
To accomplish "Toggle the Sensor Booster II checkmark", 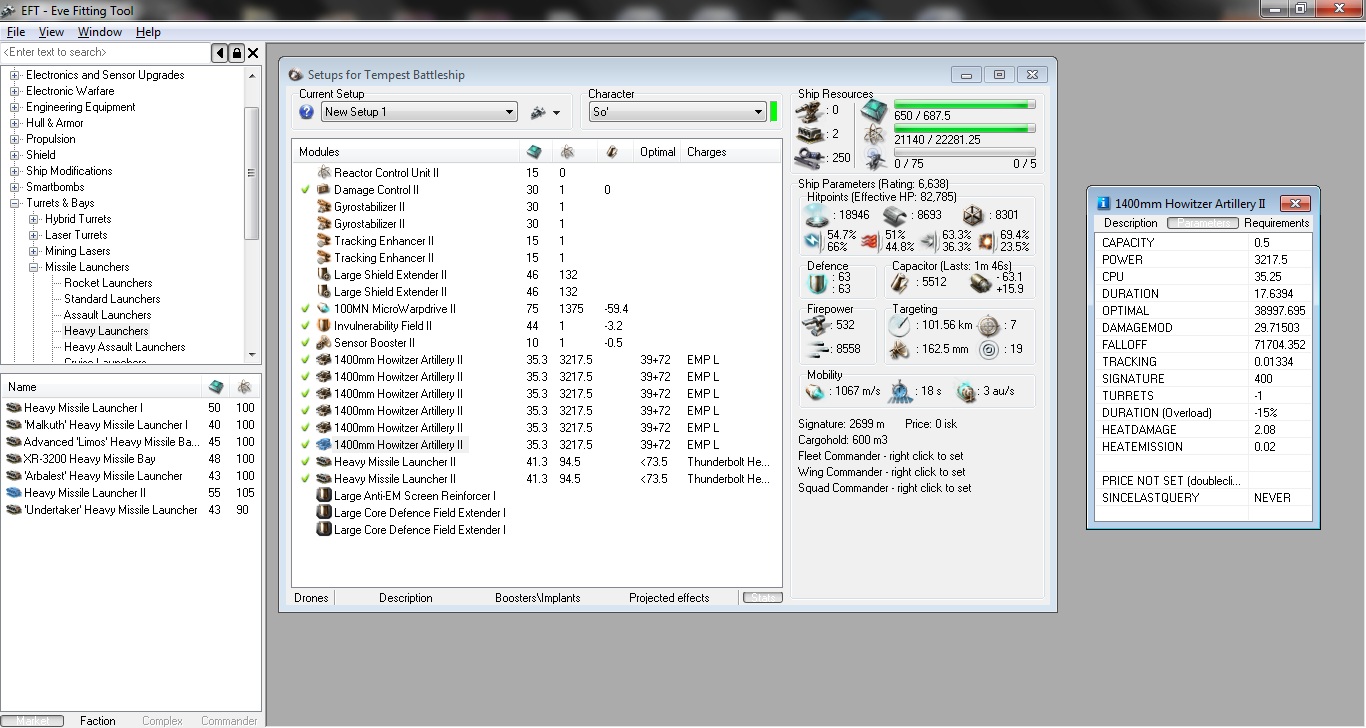I will tap(305, 343).
